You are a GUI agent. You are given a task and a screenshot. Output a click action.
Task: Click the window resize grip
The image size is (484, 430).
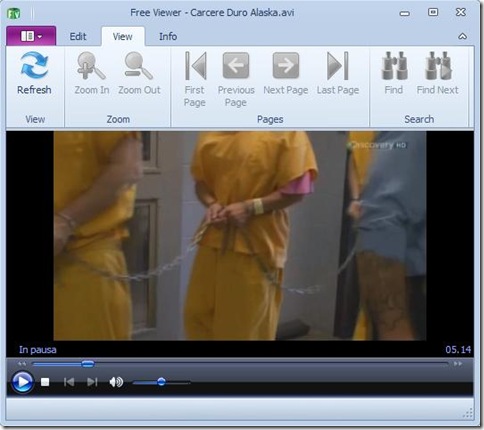click(468, 413)
